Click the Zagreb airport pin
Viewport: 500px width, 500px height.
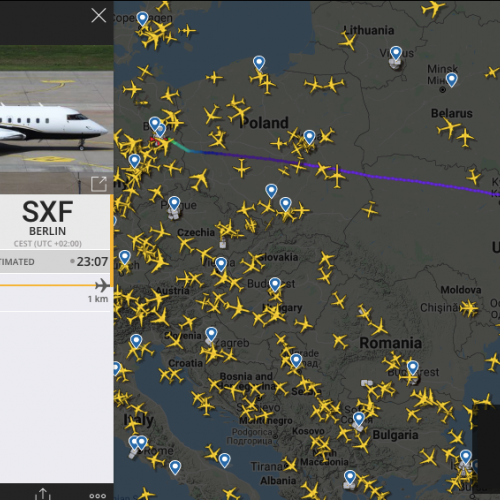coord(211,334)
